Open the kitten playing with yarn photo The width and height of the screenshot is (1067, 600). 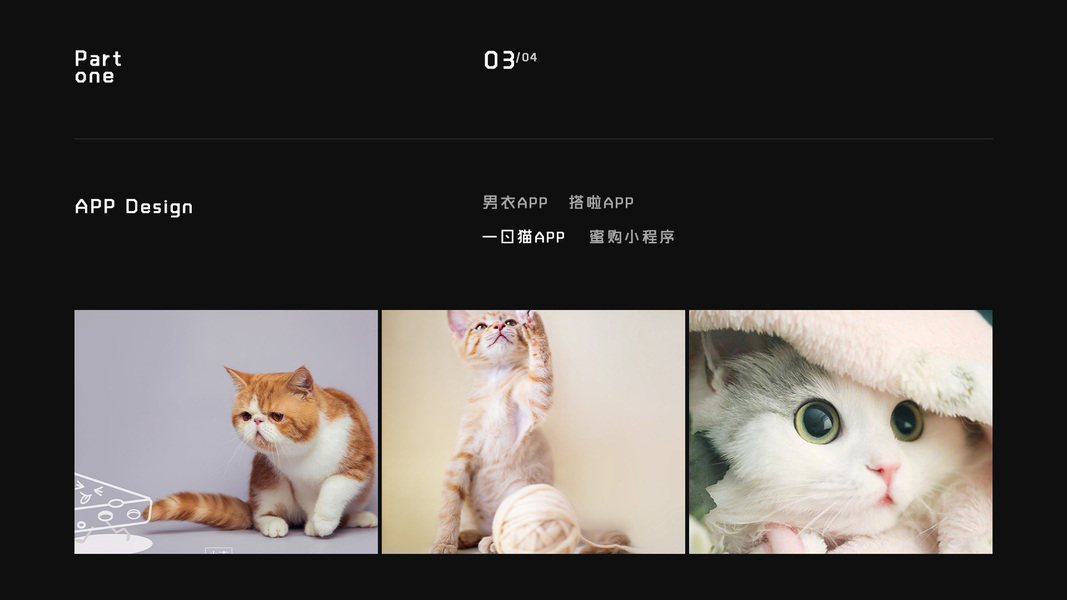coord(534,432)
